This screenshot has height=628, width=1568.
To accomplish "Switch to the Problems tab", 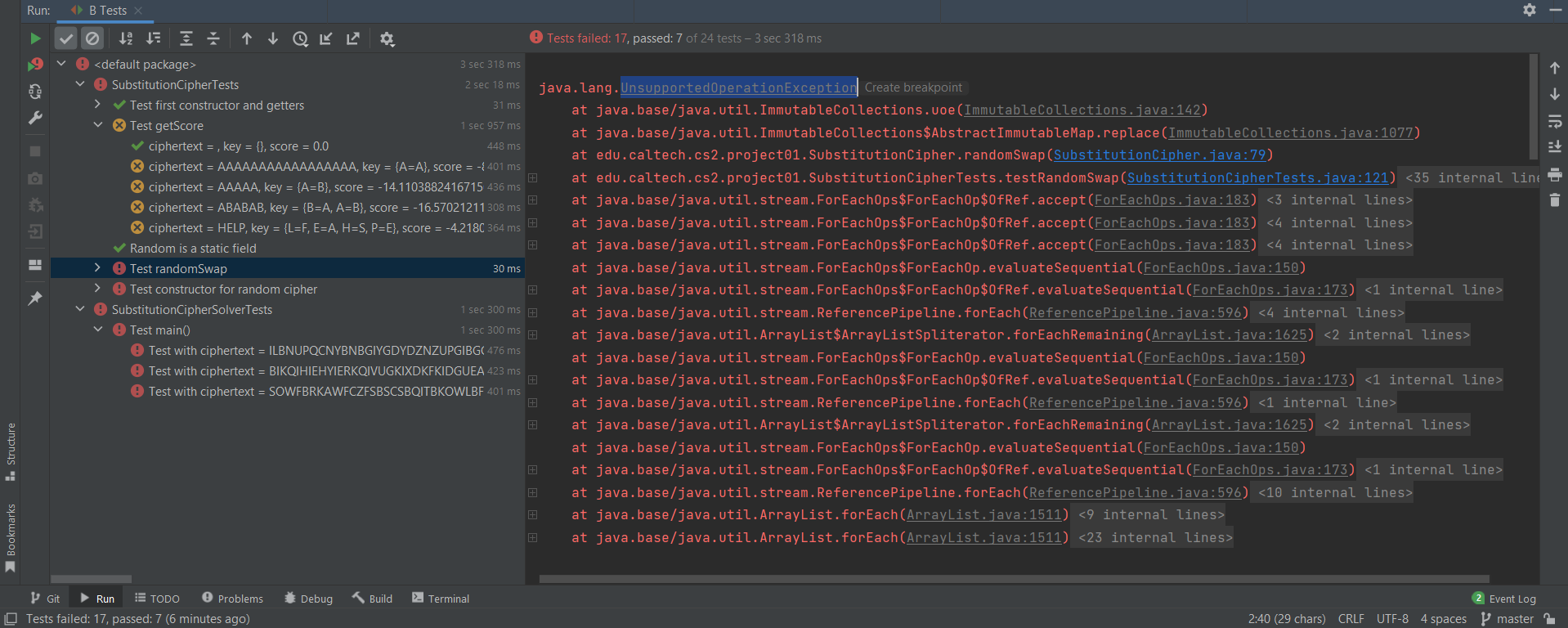I will click(x=232, y=599).
